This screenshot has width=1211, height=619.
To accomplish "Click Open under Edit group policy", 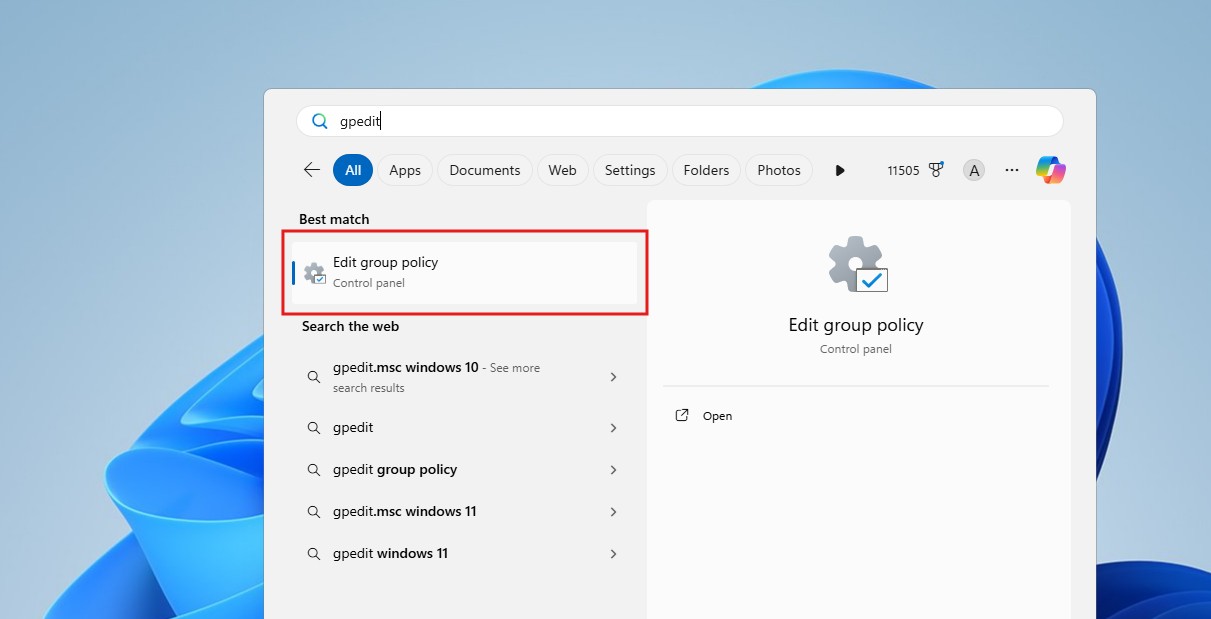I will click(x=717, y=415).
